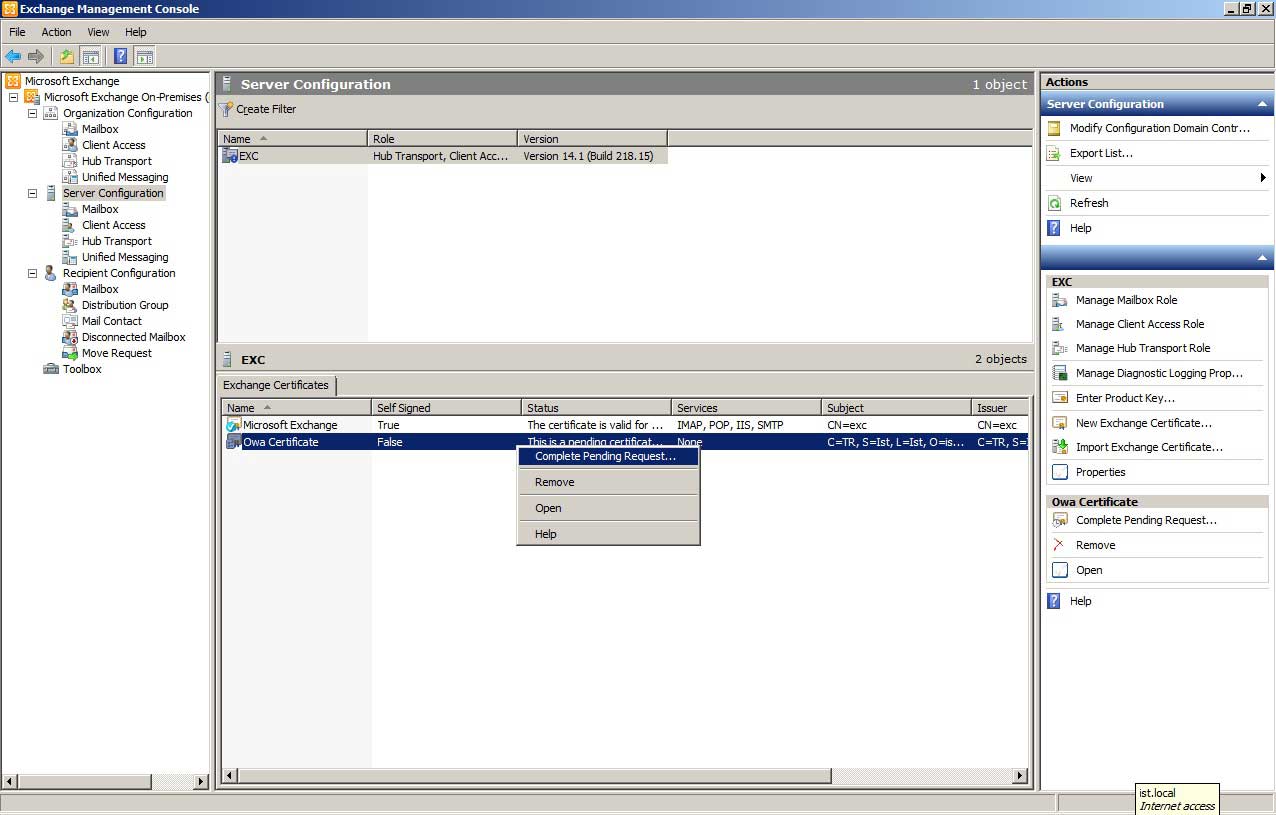Click the Toolbox icon in the tree

coord(51,369)
